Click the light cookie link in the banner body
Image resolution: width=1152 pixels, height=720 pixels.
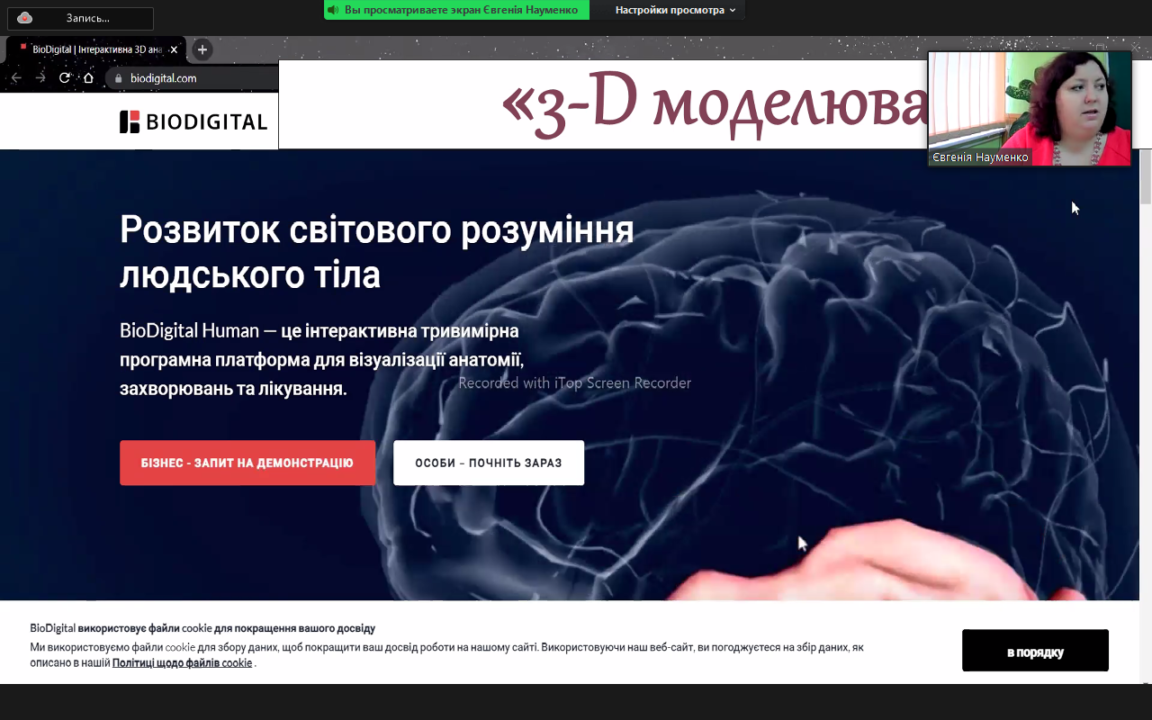point(180,647)
